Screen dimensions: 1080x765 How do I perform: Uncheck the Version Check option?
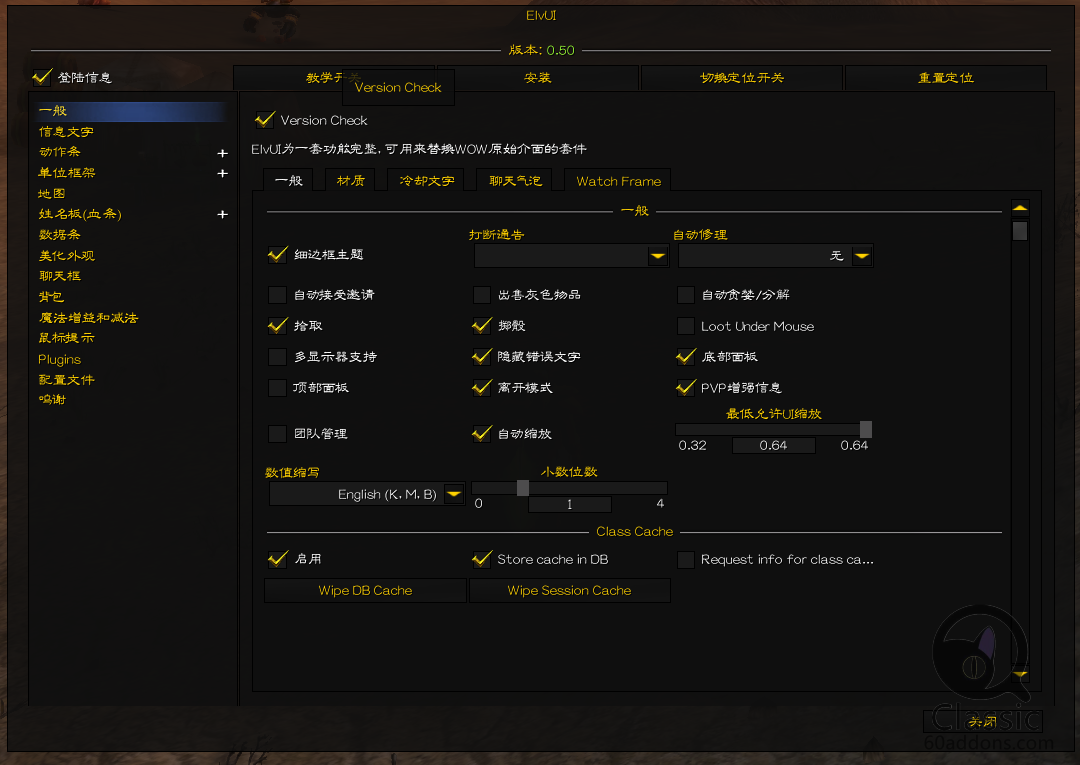pos(265,120)
